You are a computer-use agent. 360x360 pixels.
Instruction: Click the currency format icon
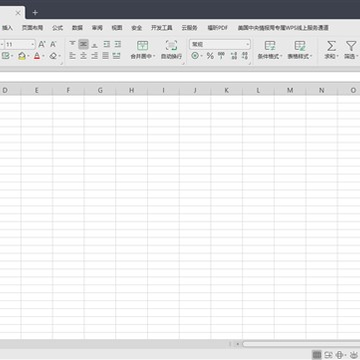pyautogui.click(x=195, y=56)
